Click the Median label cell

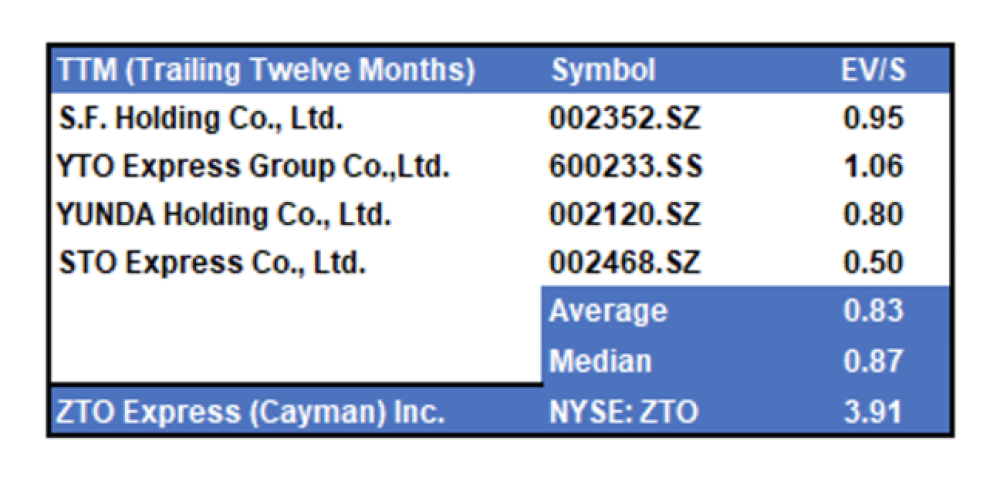point(601,362)
